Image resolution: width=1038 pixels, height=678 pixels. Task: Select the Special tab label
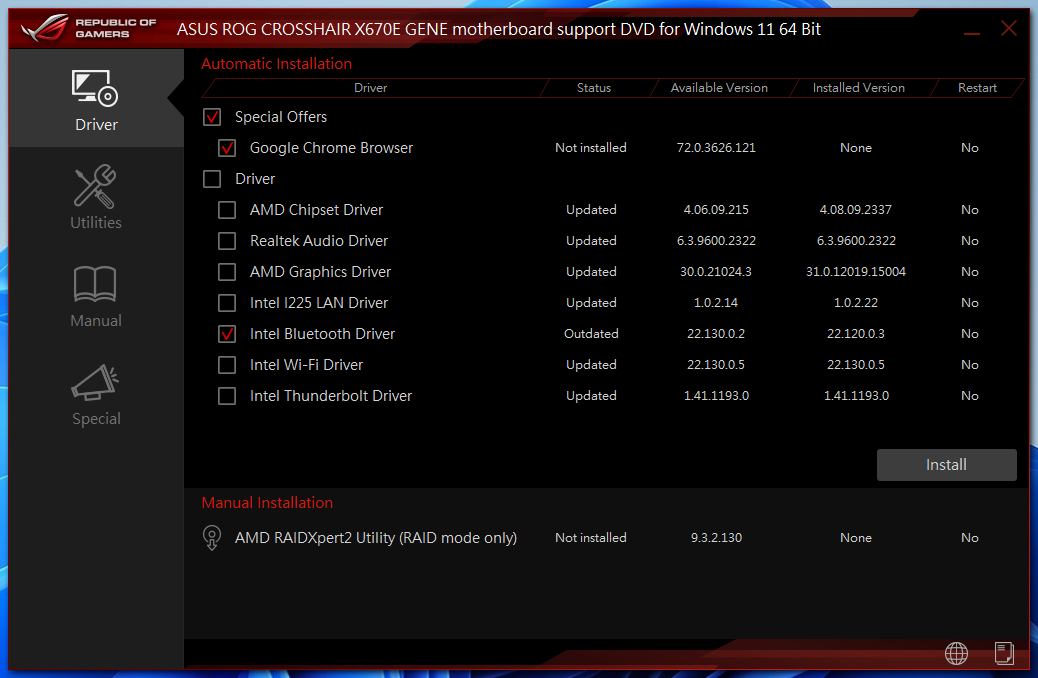pos(96,418)
